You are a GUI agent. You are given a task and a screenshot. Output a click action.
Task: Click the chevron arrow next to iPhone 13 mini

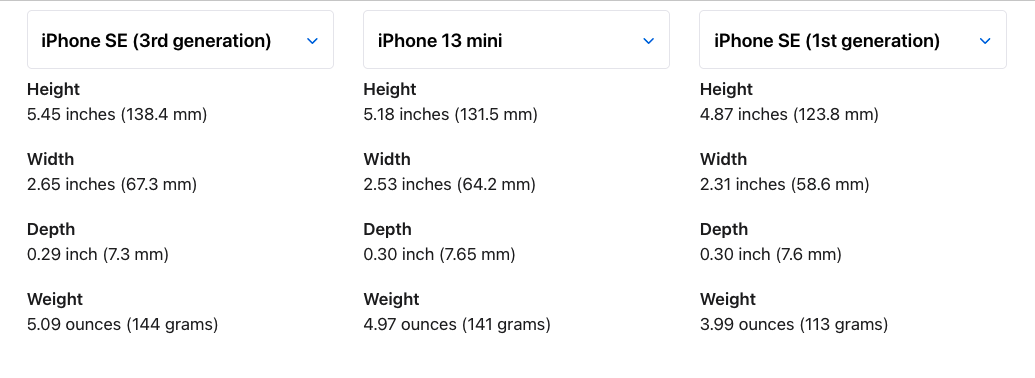[x=648, y=41]
